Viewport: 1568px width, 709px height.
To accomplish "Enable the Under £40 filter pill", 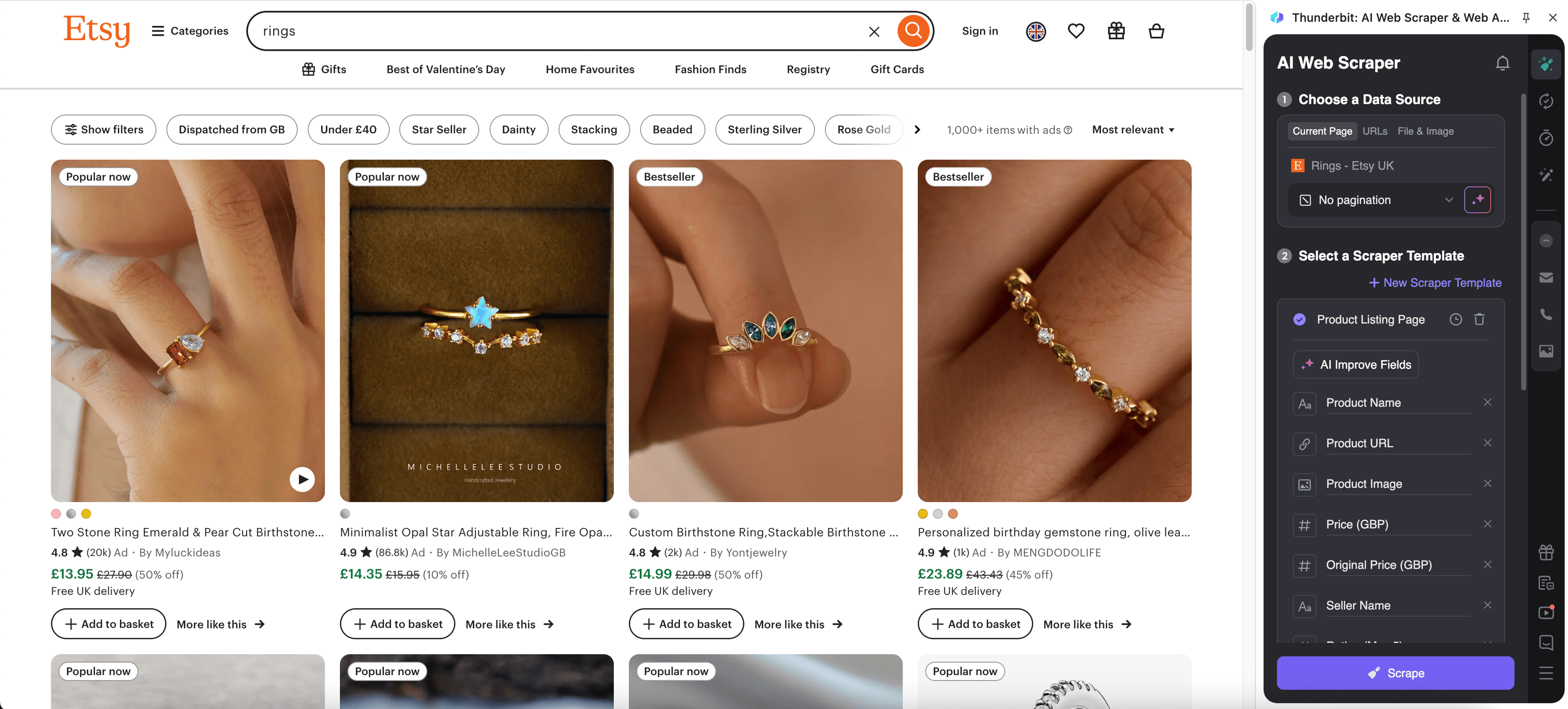I will [348, 130].
